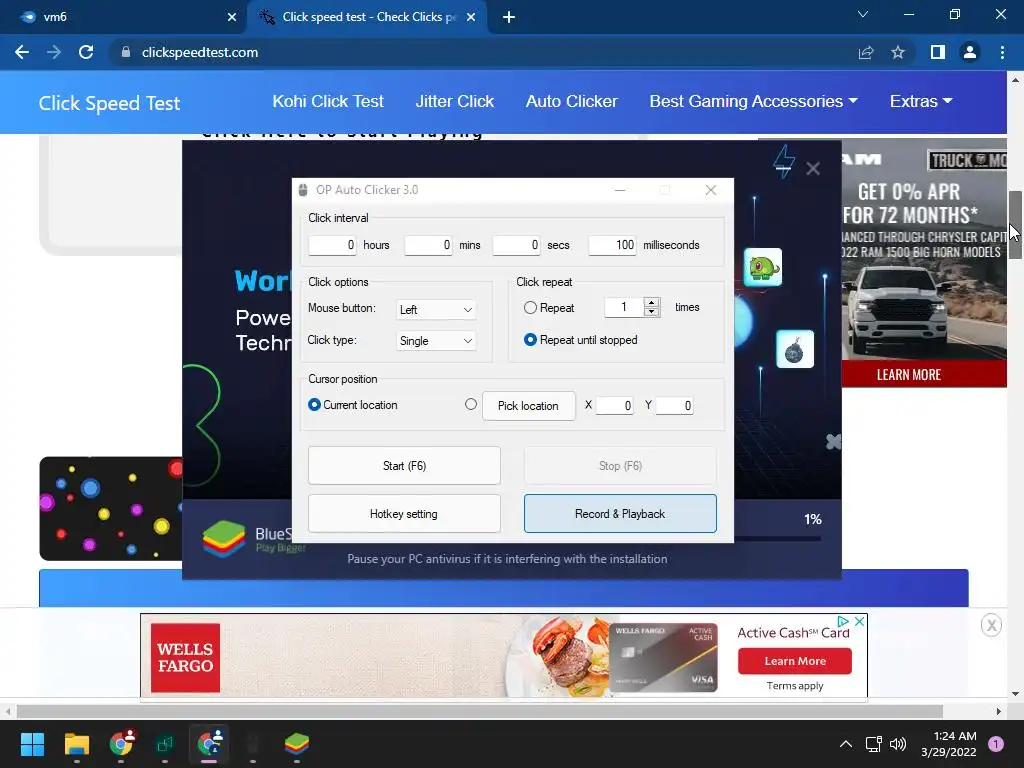Click the Click Speed Test site logo
This screenshot has height=768, width=1024.
(109, 103)
